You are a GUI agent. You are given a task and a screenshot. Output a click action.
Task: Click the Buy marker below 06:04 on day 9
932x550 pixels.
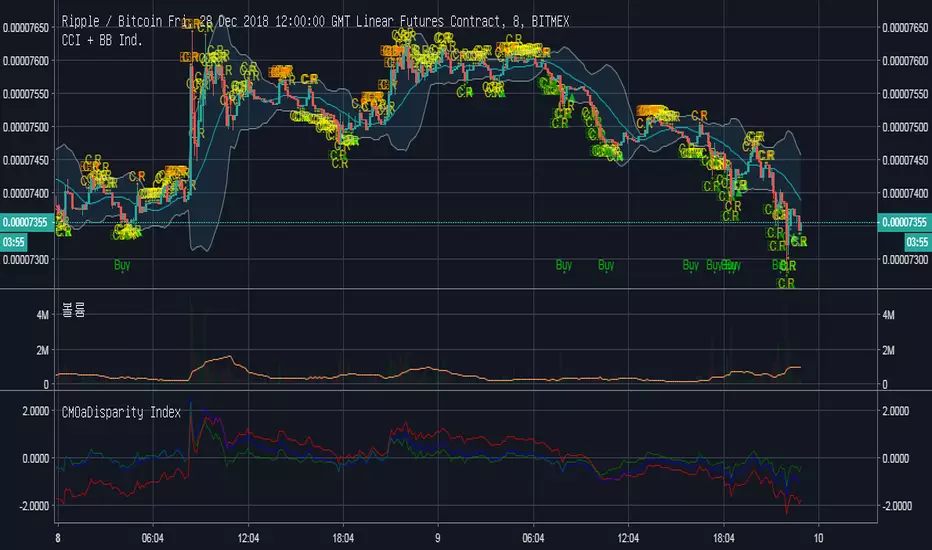pos(564,265)
